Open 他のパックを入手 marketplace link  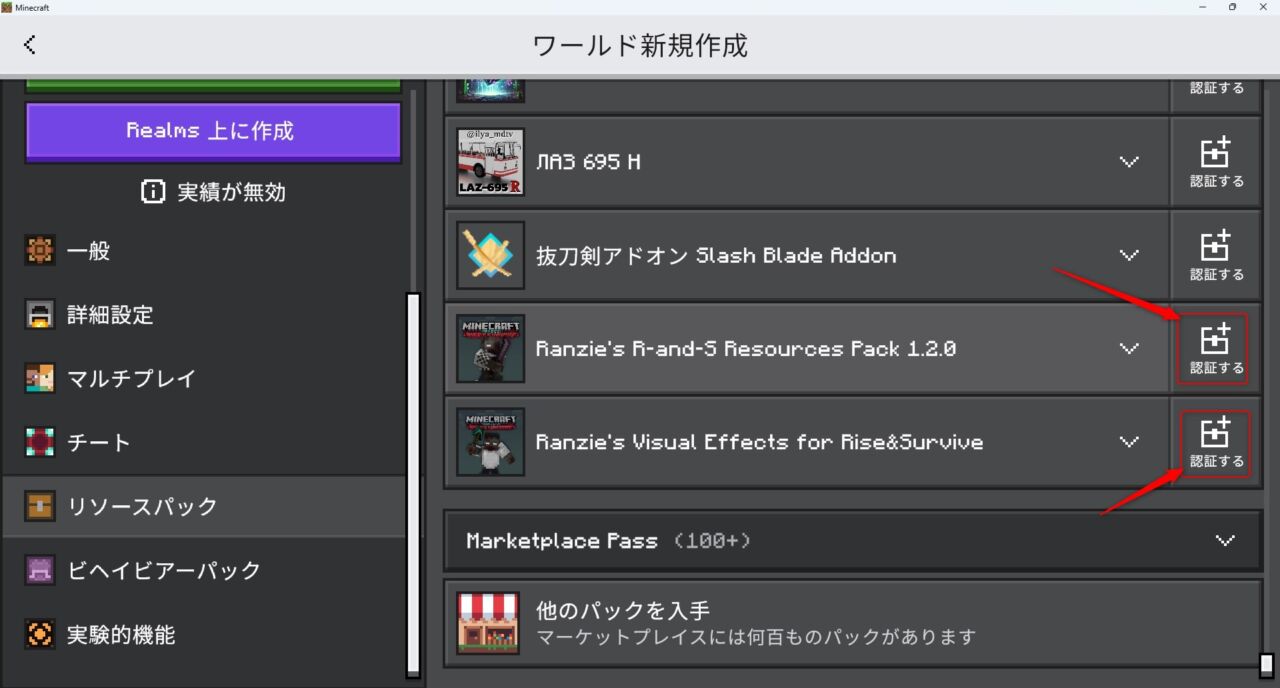coord(853,623)
